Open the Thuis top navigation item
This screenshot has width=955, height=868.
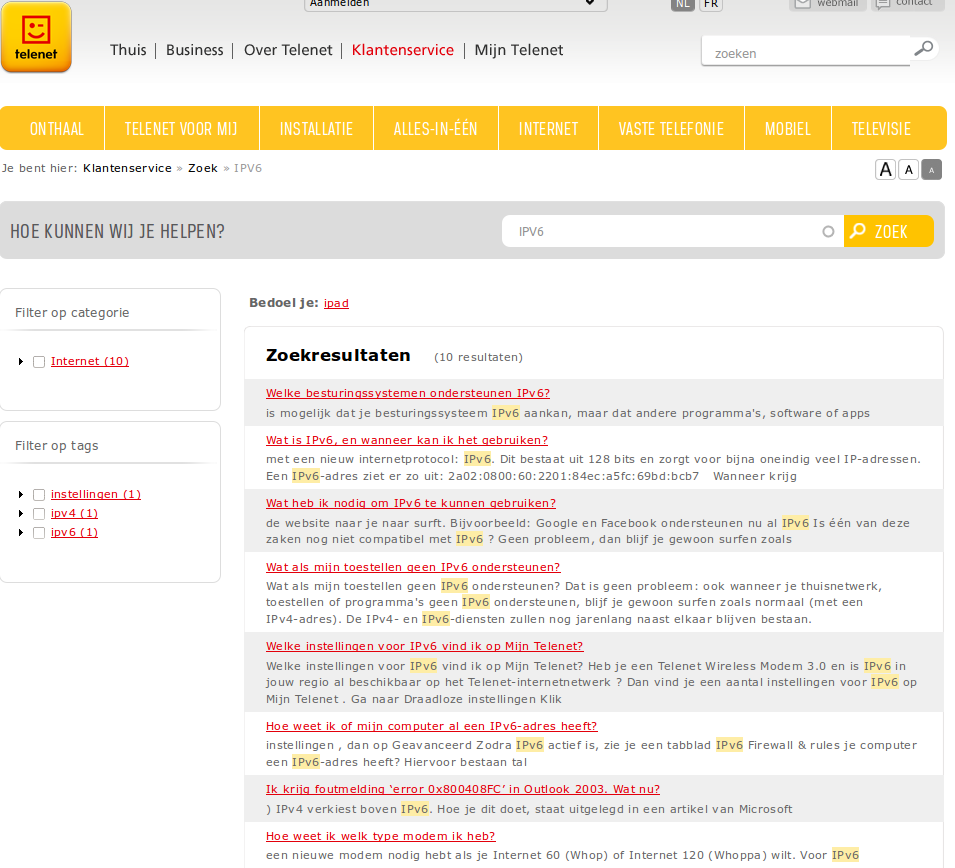128,50
